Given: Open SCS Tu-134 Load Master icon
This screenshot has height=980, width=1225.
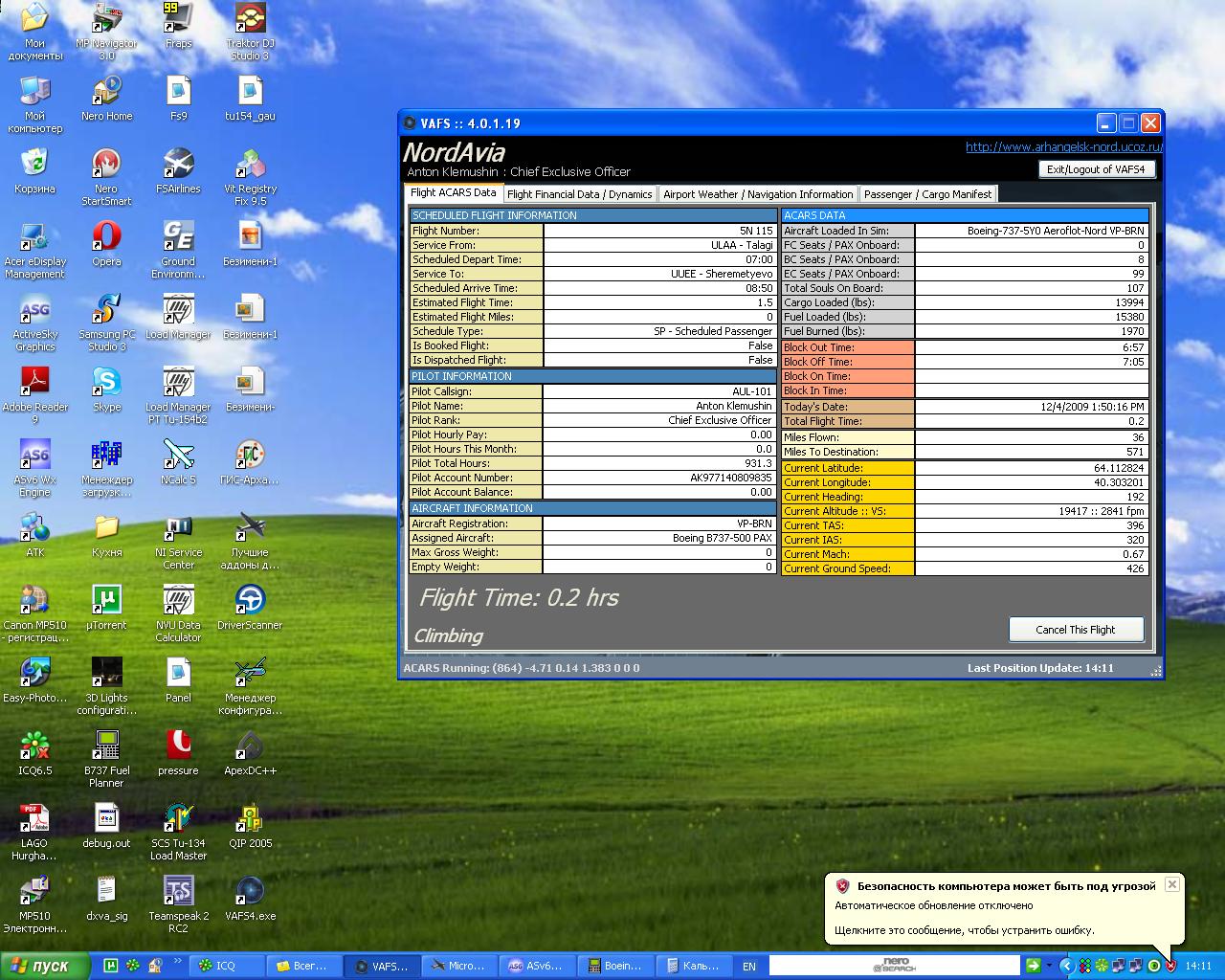Looking at the screenshot, I should tap(178, 832).
